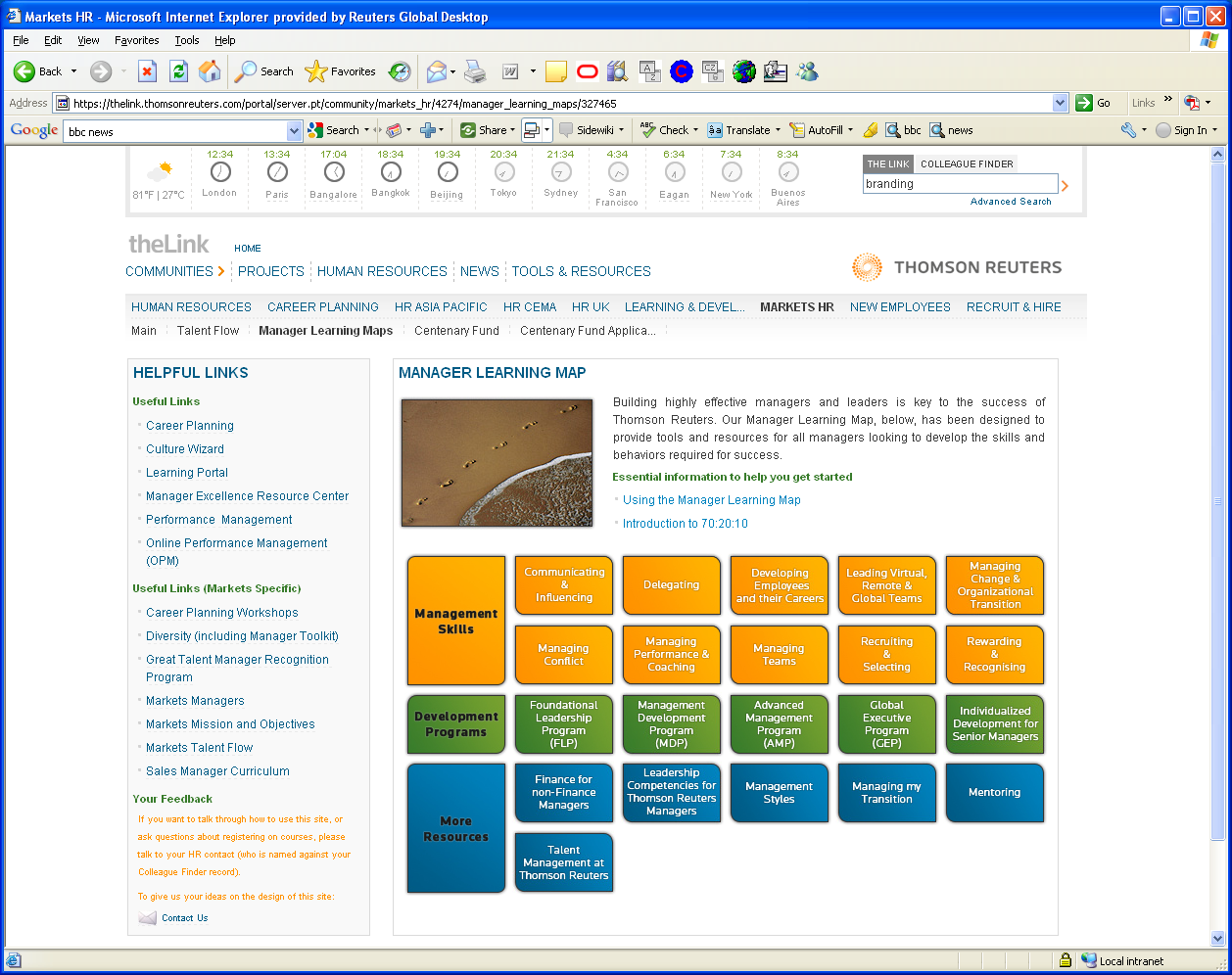The height and width of the screenshot is (975, 1232).
Task: Open the address bar URL dropdown arrow
Action: [1060, 103]
